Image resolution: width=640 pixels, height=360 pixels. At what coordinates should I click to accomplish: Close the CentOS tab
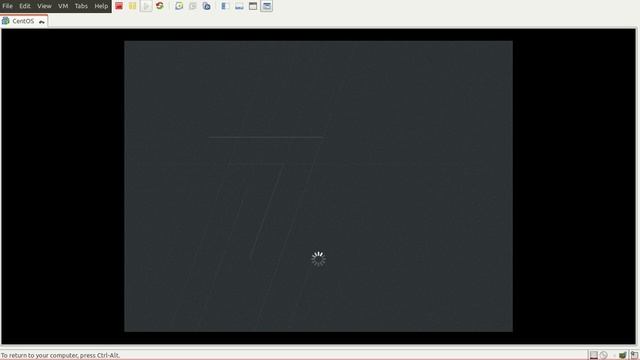pyautogui.click(x=42, y=22)
